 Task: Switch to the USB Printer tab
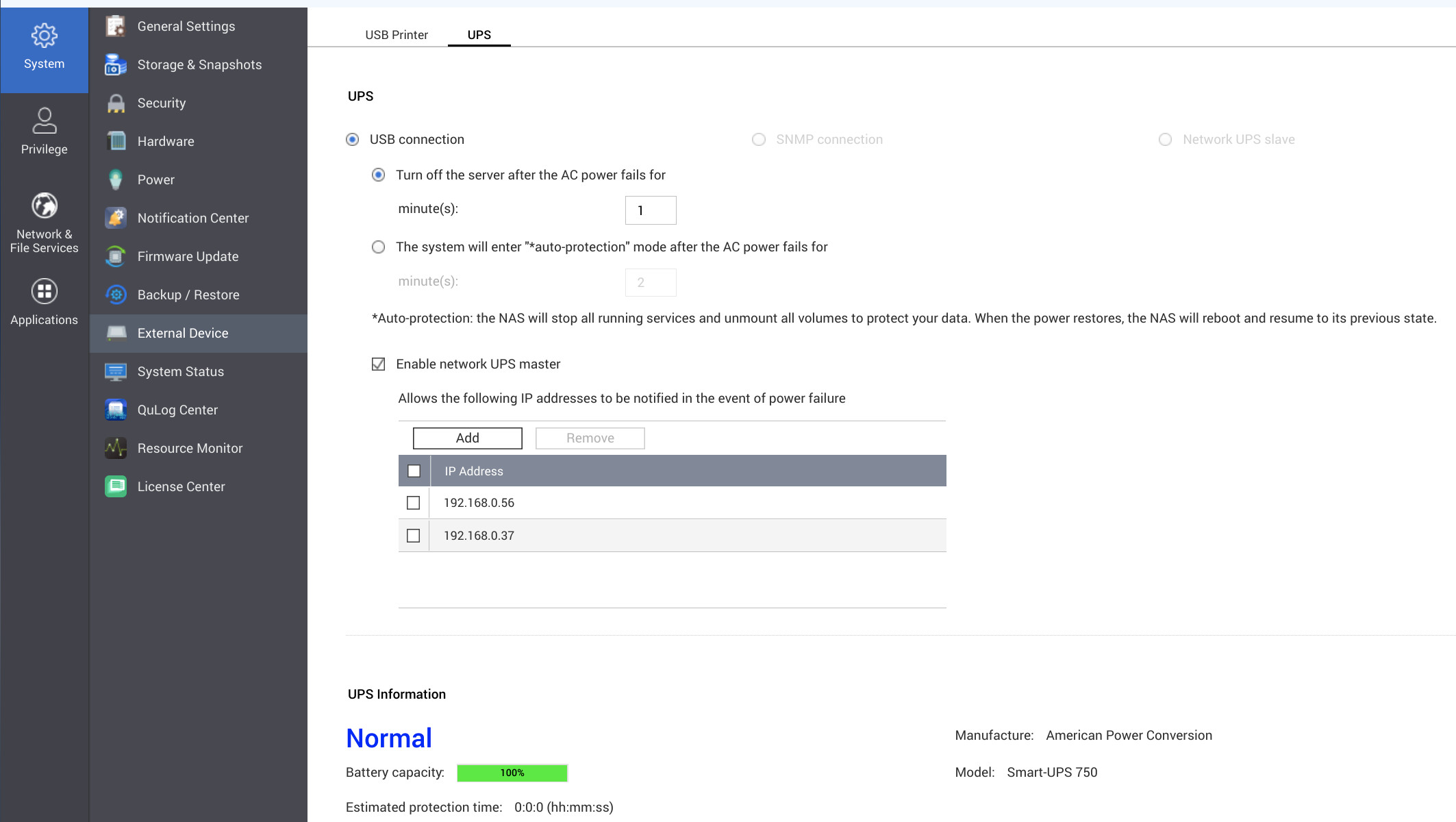tap(397, 34)
